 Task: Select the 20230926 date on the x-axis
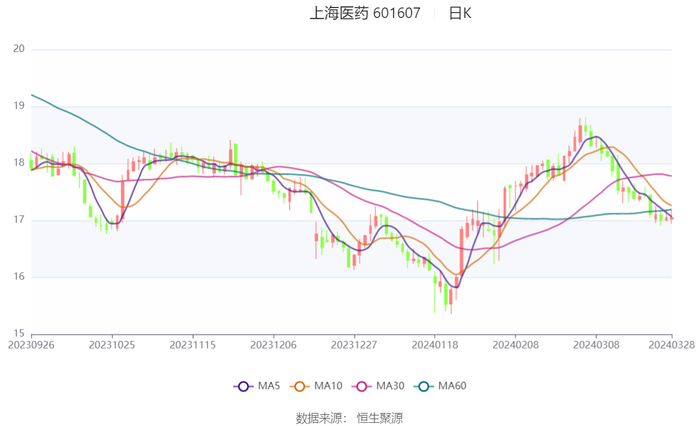31,344
